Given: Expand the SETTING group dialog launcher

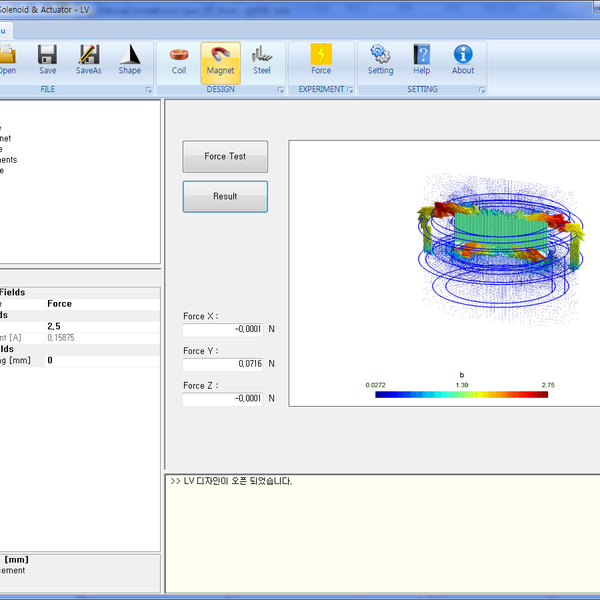Looking at the screenshot, I should pos(481,90).
